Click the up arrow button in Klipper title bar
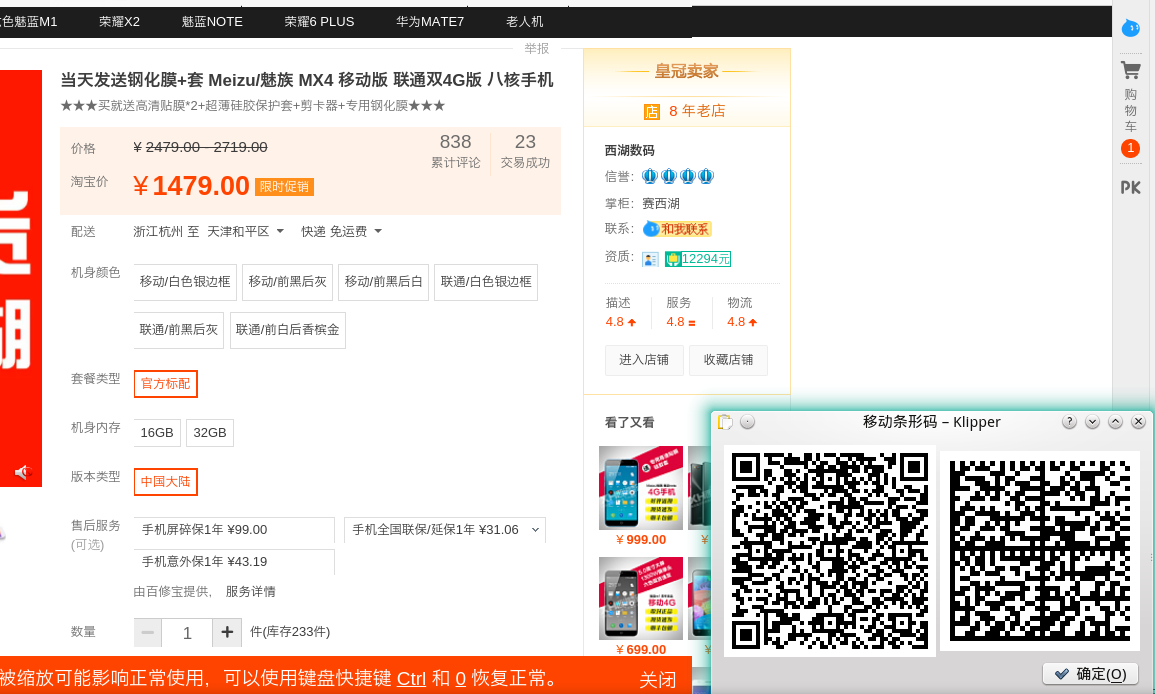 (x=1115, y=421)
